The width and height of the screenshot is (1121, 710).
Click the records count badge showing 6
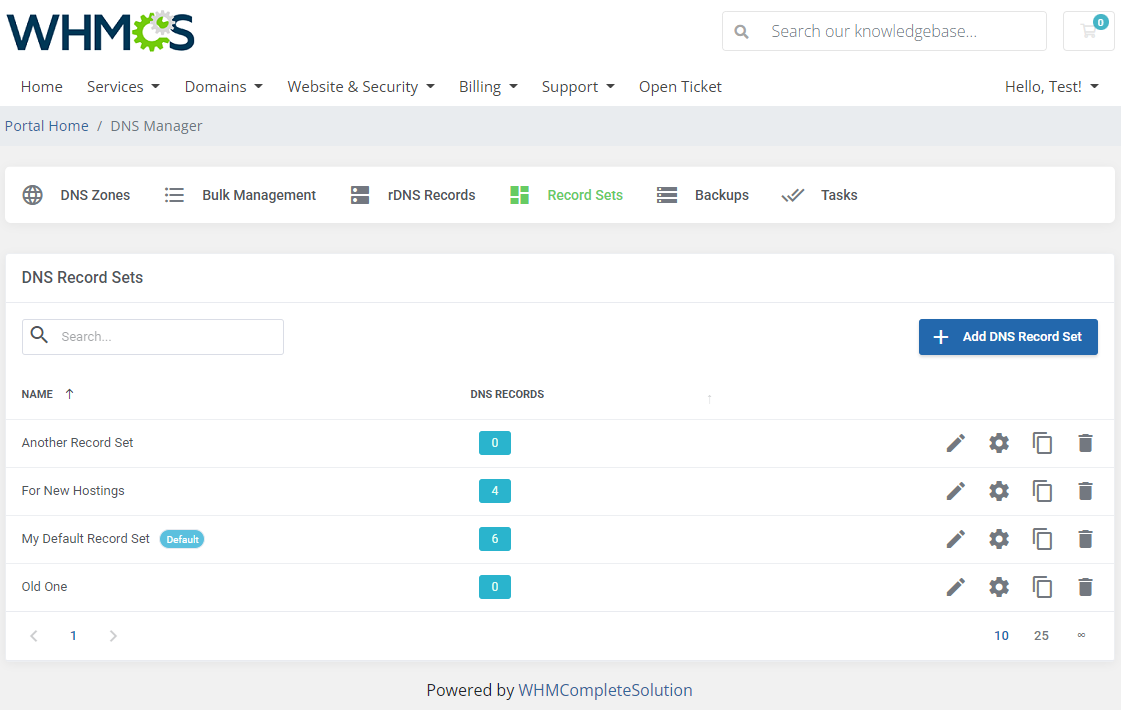[x=495, y=538]
